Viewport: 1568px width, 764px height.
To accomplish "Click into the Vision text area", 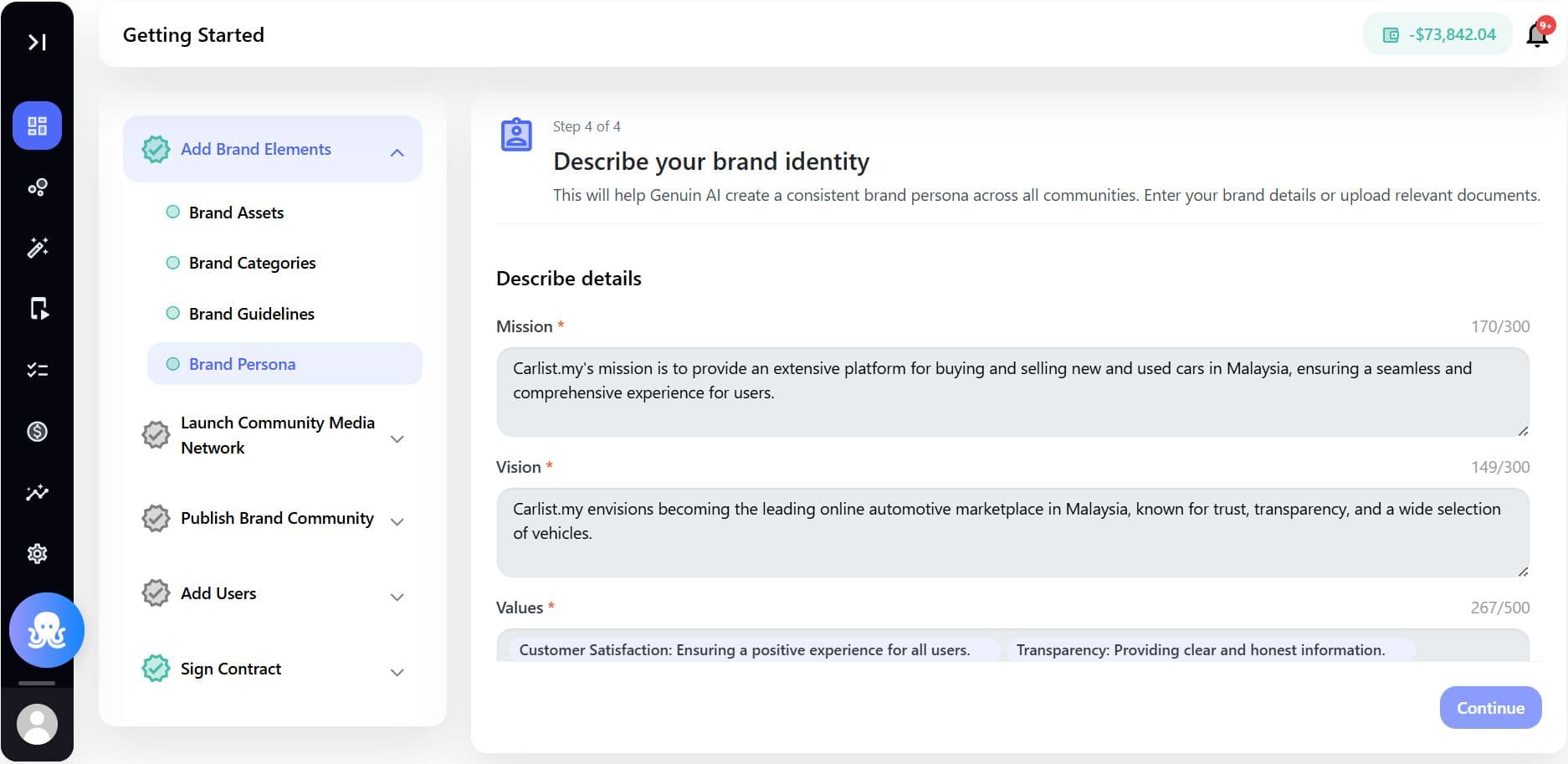I will pos(1012,533).
